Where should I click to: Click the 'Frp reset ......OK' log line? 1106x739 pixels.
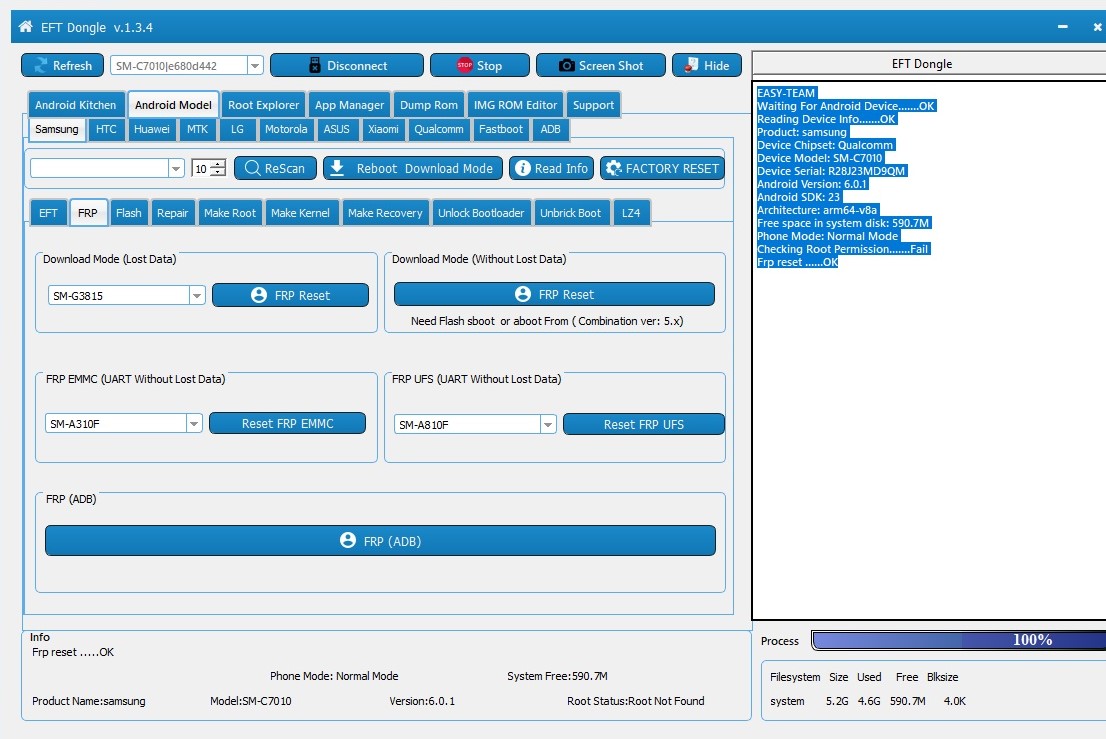[x=797, y=262]
